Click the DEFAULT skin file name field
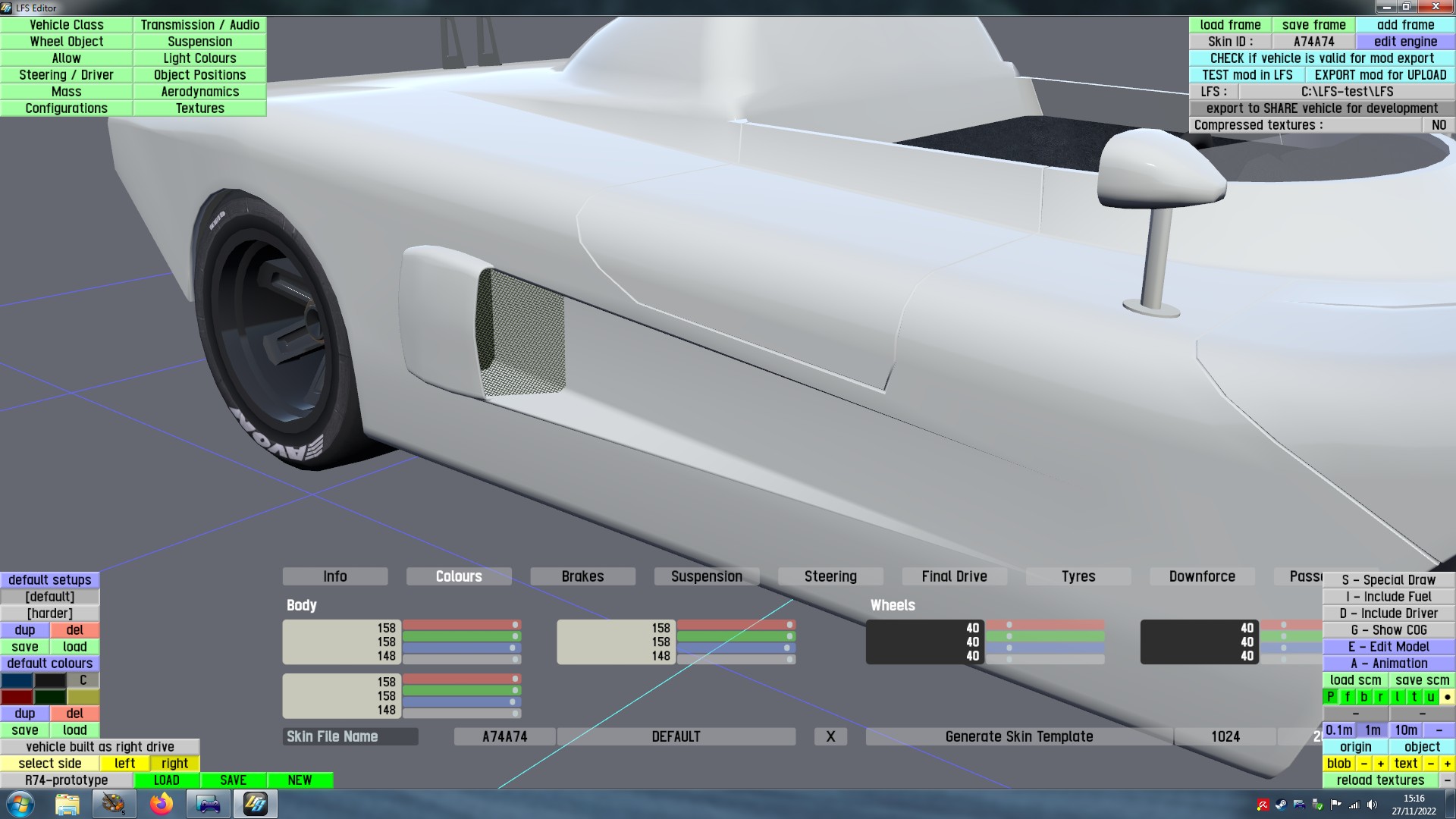This screenshot has width=1456, height=819. [x=675, y=736]
